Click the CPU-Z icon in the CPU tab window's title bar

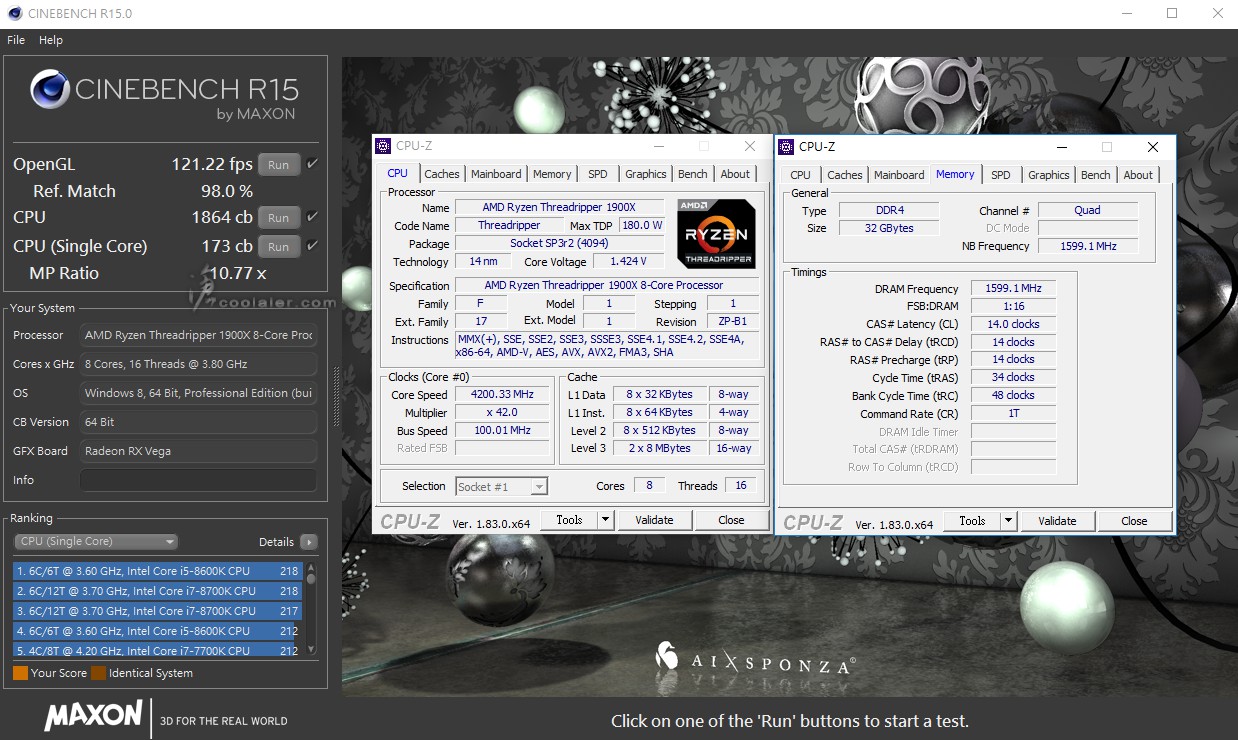383,146
